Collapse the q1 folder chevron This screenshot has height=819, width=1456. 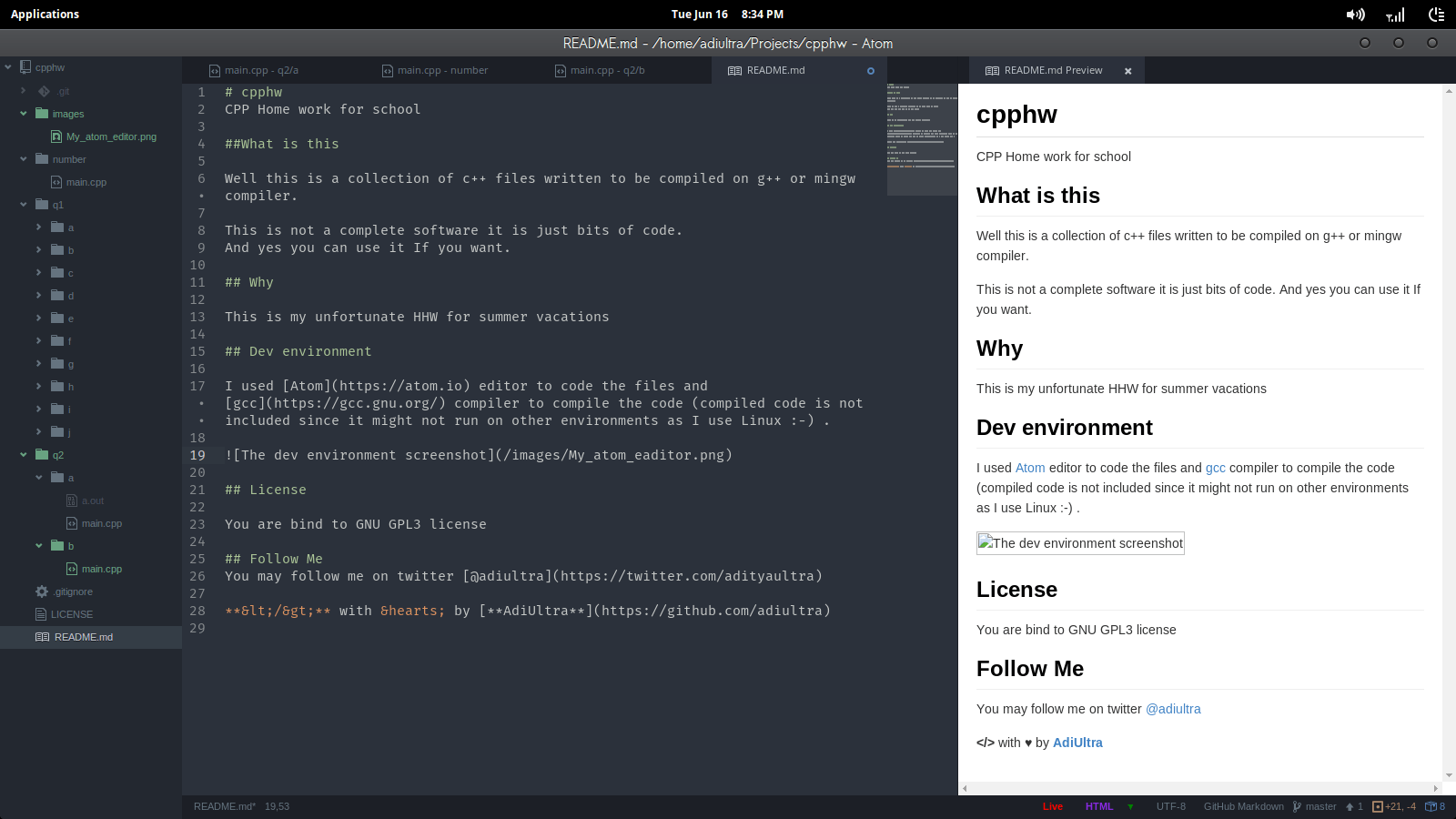[23, 205]
